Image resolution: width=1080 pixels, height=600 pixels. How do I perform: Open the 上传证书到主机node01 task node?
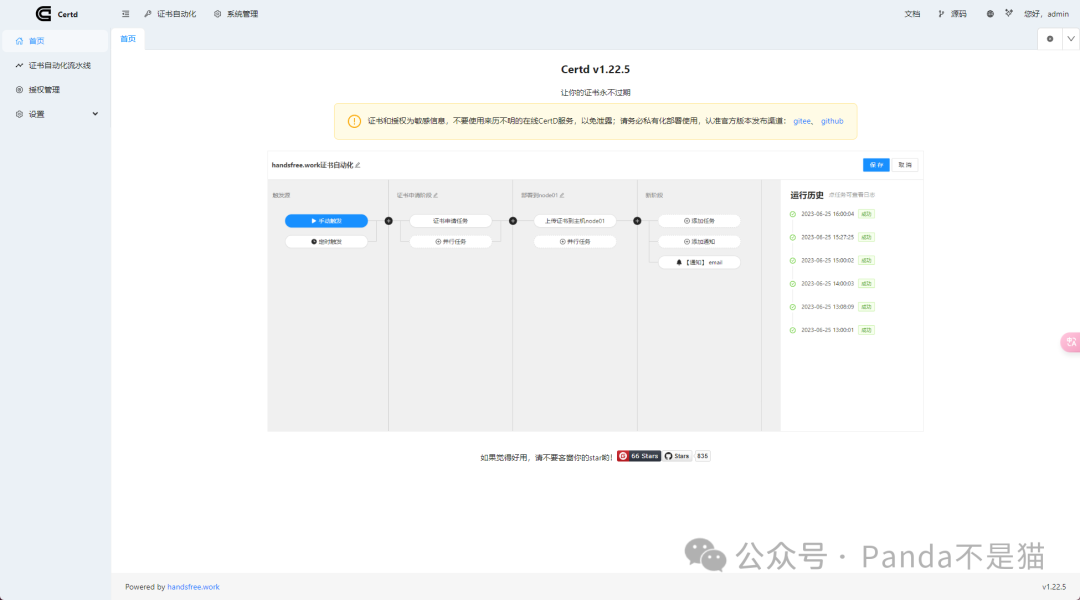pyautogui.click(x=575, y=221)
